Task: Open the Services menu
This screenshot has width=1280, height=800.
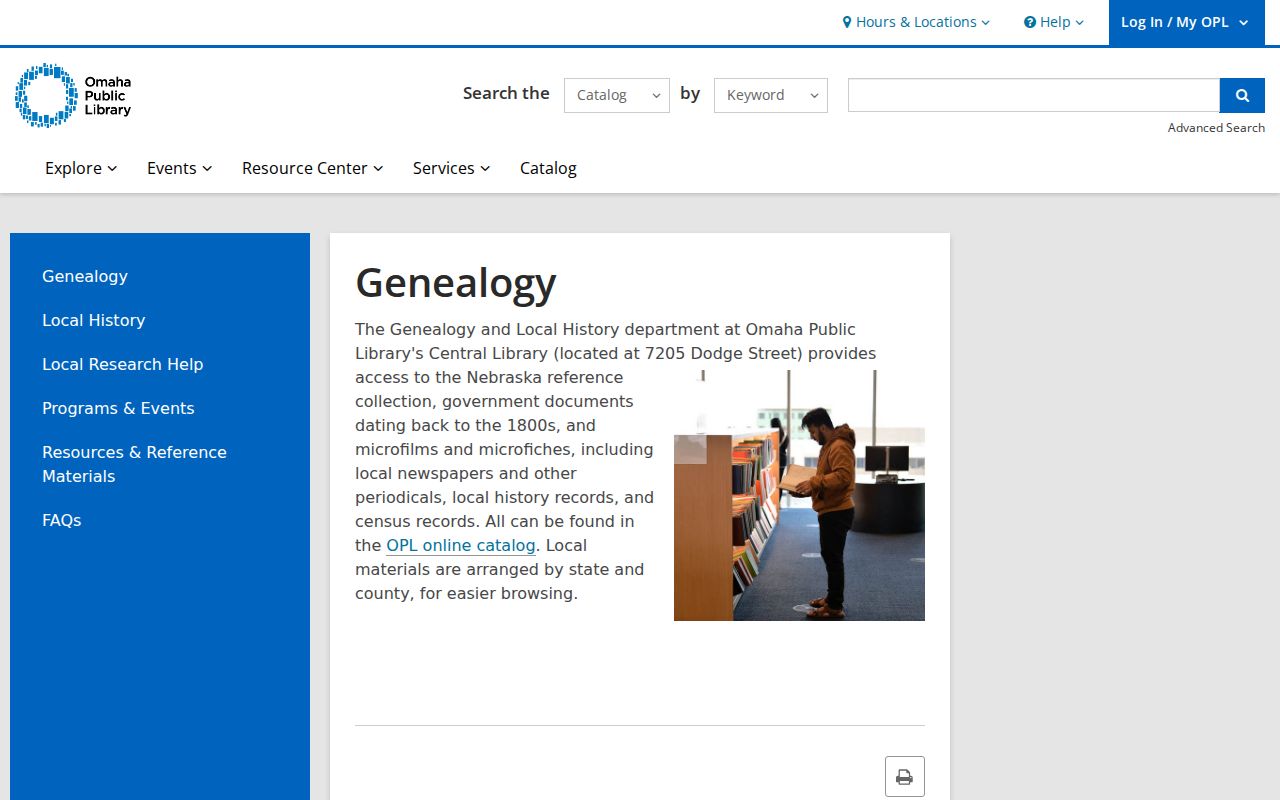Action: tap(452, 168)
